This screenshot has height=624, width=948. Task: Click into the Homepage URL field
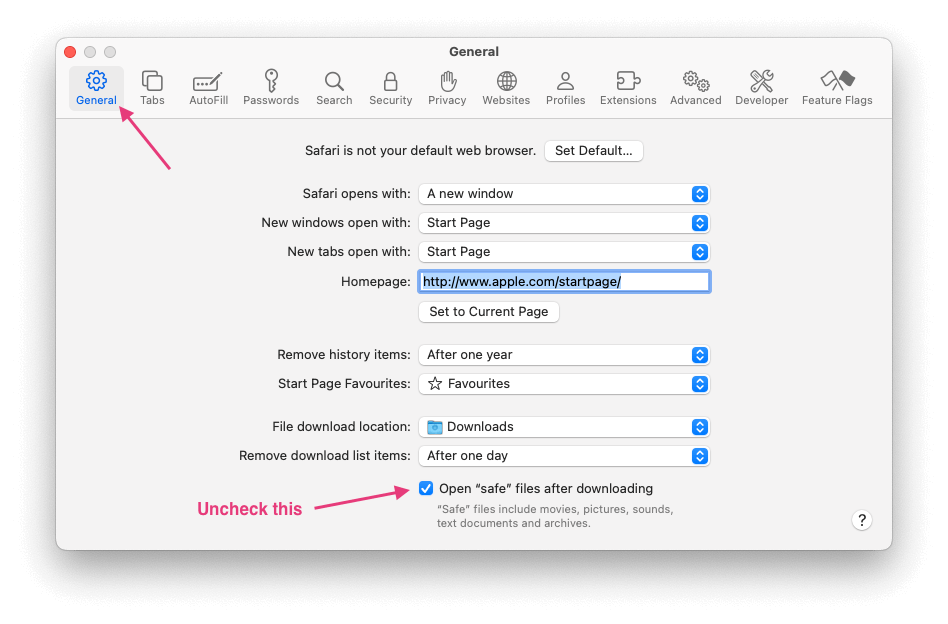(x=564, y=282)
